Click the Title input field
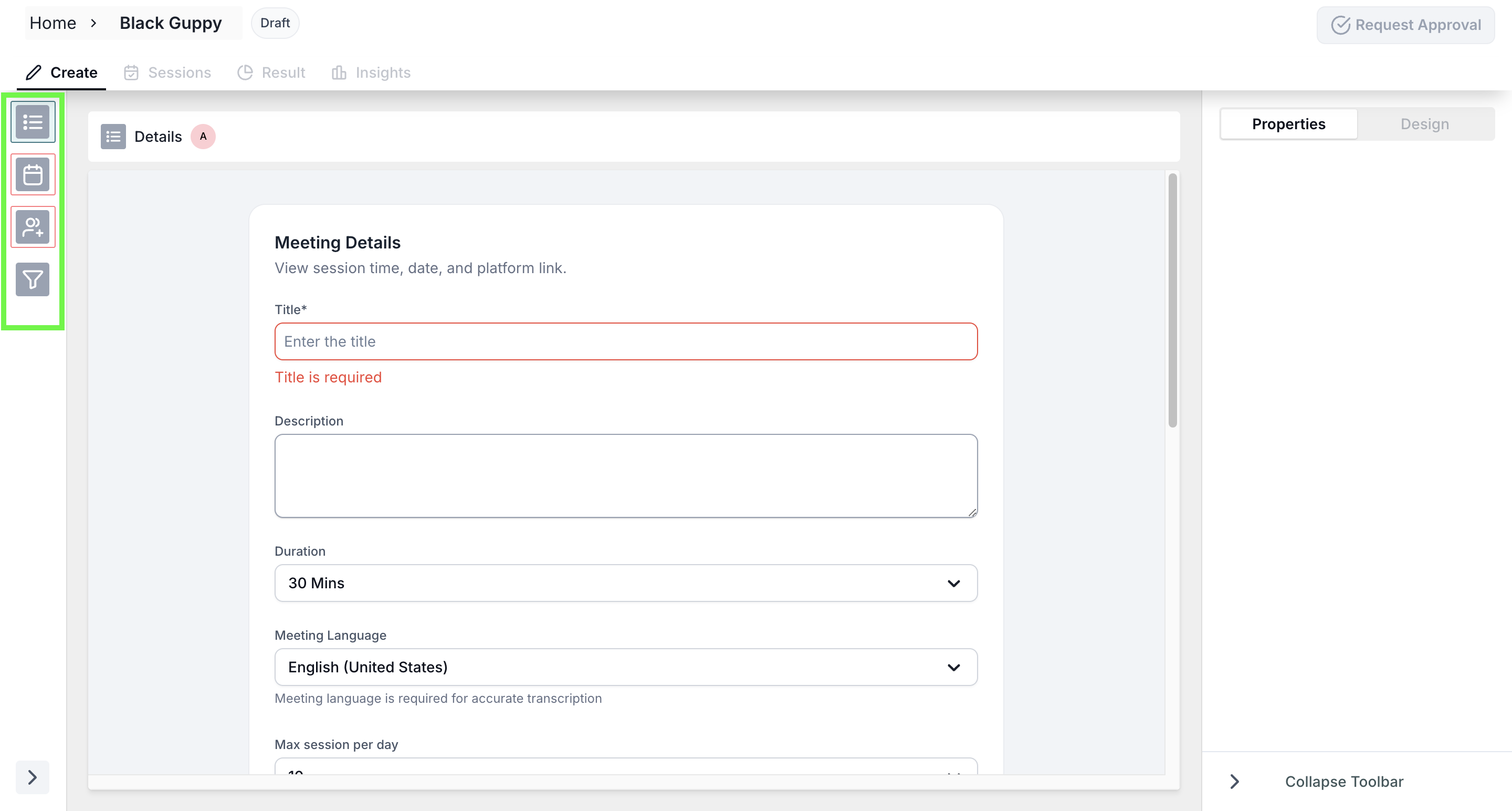 point(626,341)
